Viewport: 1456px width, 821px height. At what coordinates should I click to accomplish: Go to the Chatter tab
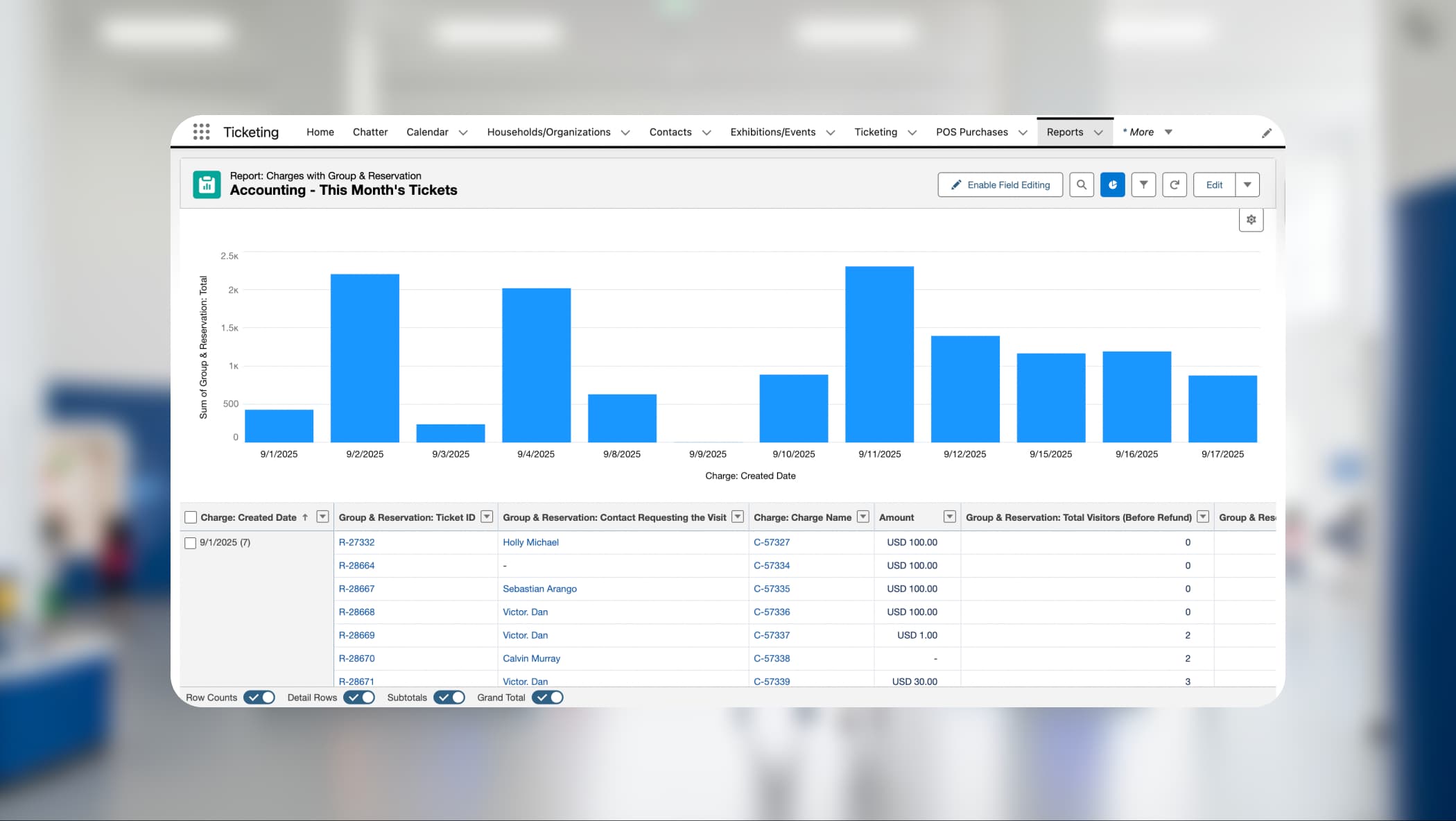(370, 132)
